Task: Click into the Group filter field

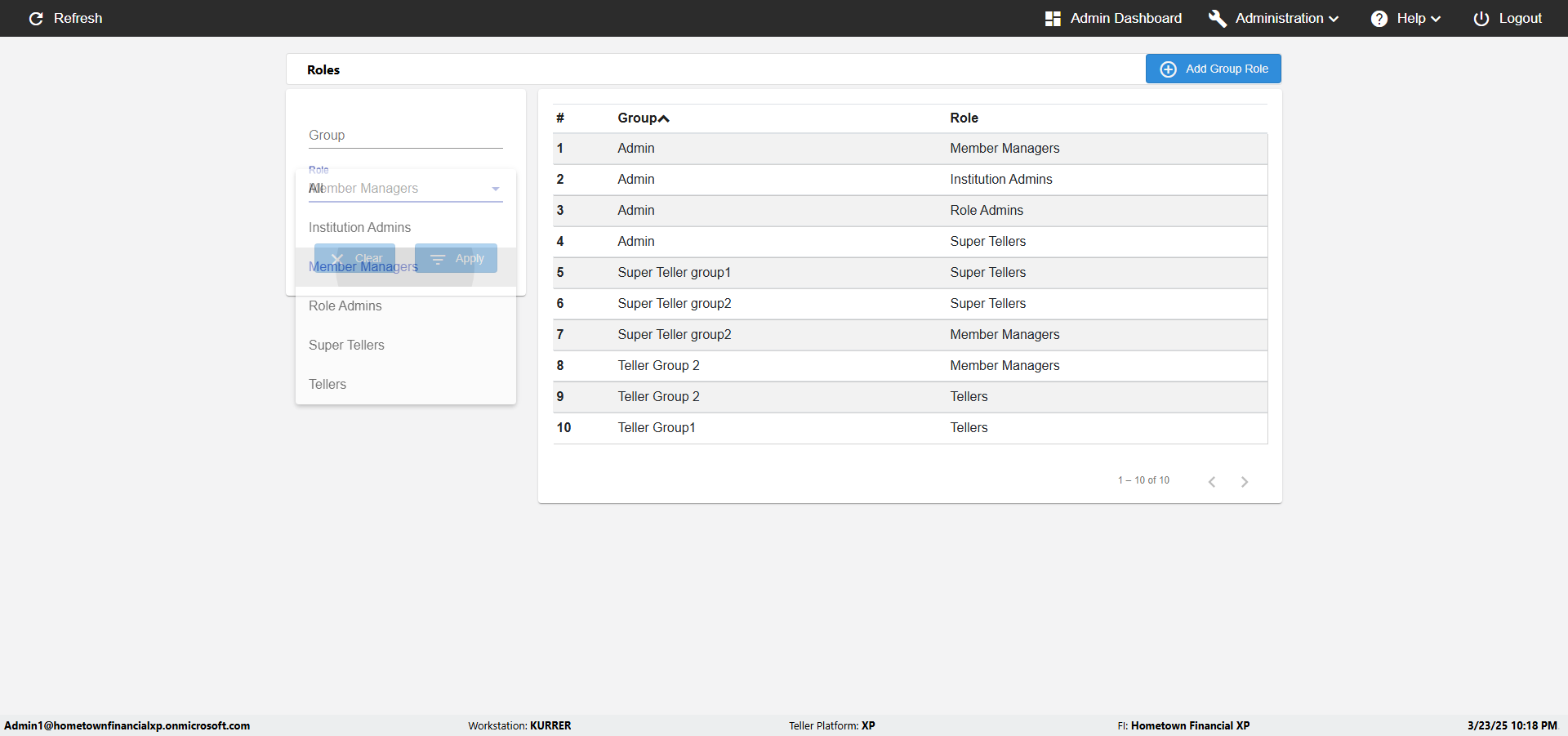Action: coord(405,136)
